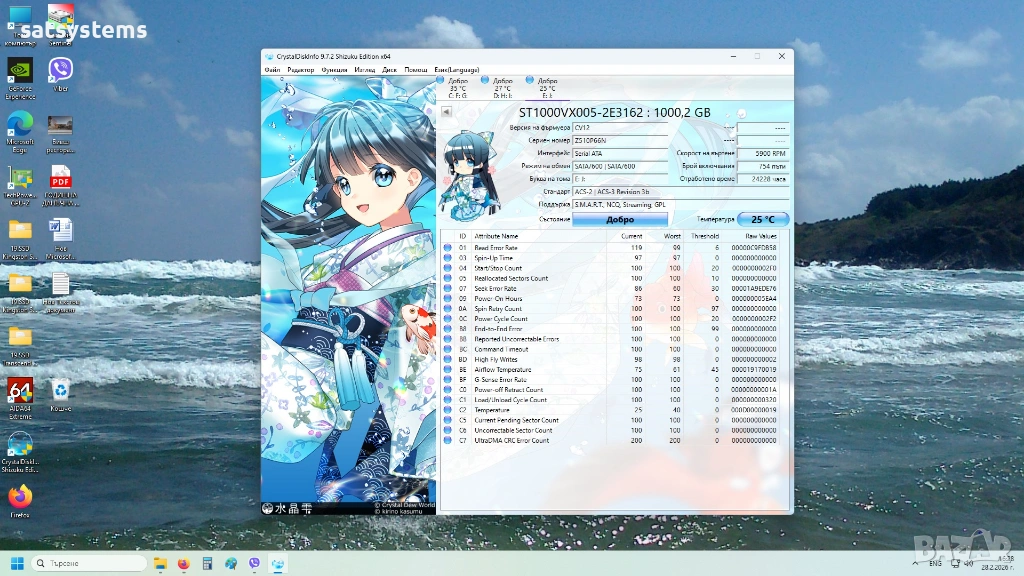Open the Viber desktop shortcut

pyautogui.click(x=60, y=73)
